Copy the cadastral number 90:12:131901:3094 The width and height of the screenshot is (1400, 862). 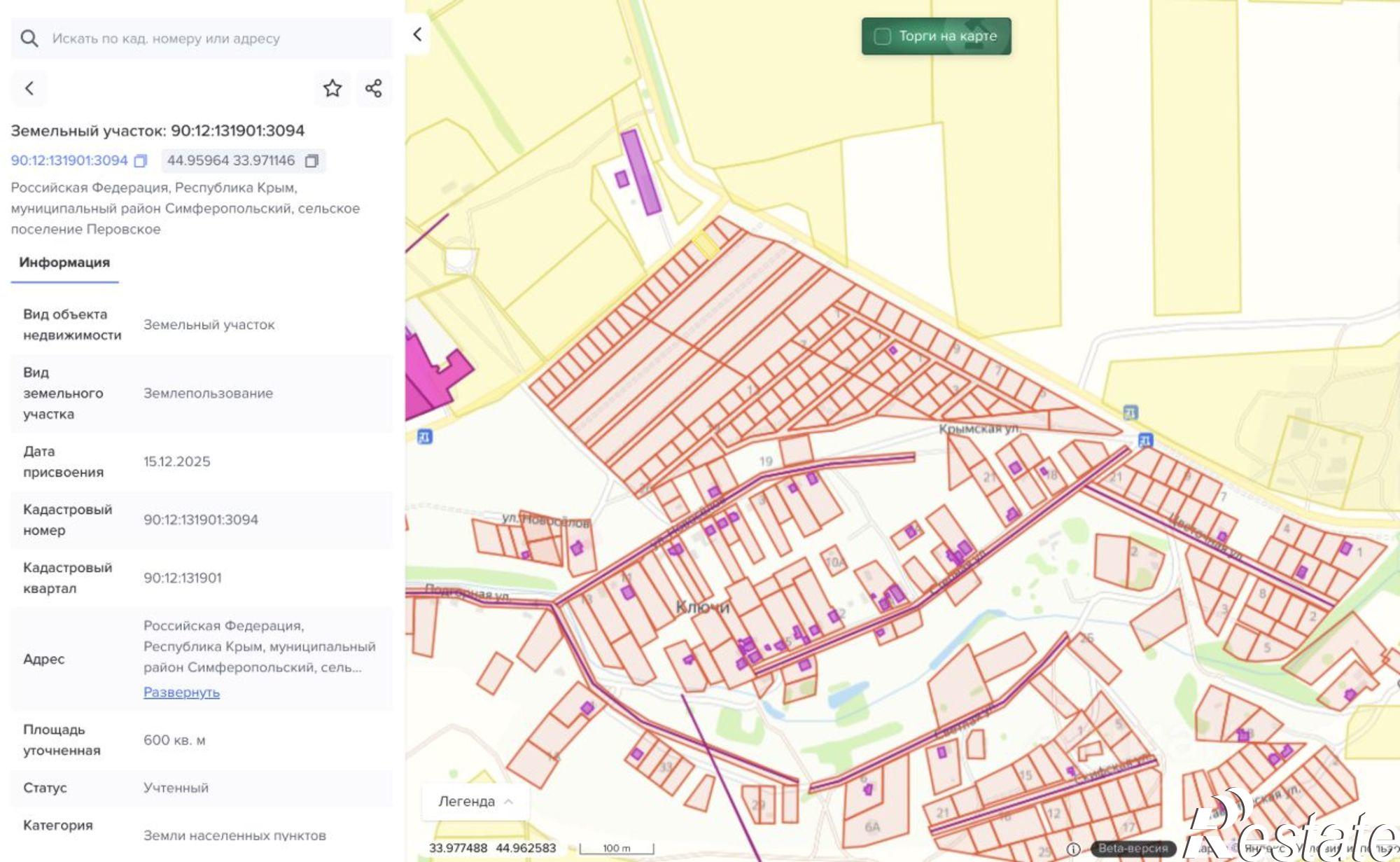click(141, 161)
